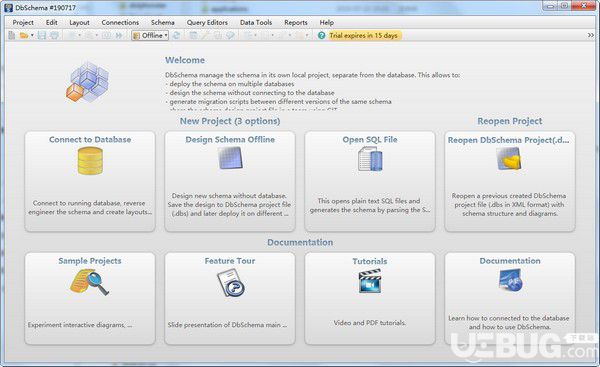Open the Reports menu
The width and height of the screenshot is (600, 367).
click(x=296, y=23)
